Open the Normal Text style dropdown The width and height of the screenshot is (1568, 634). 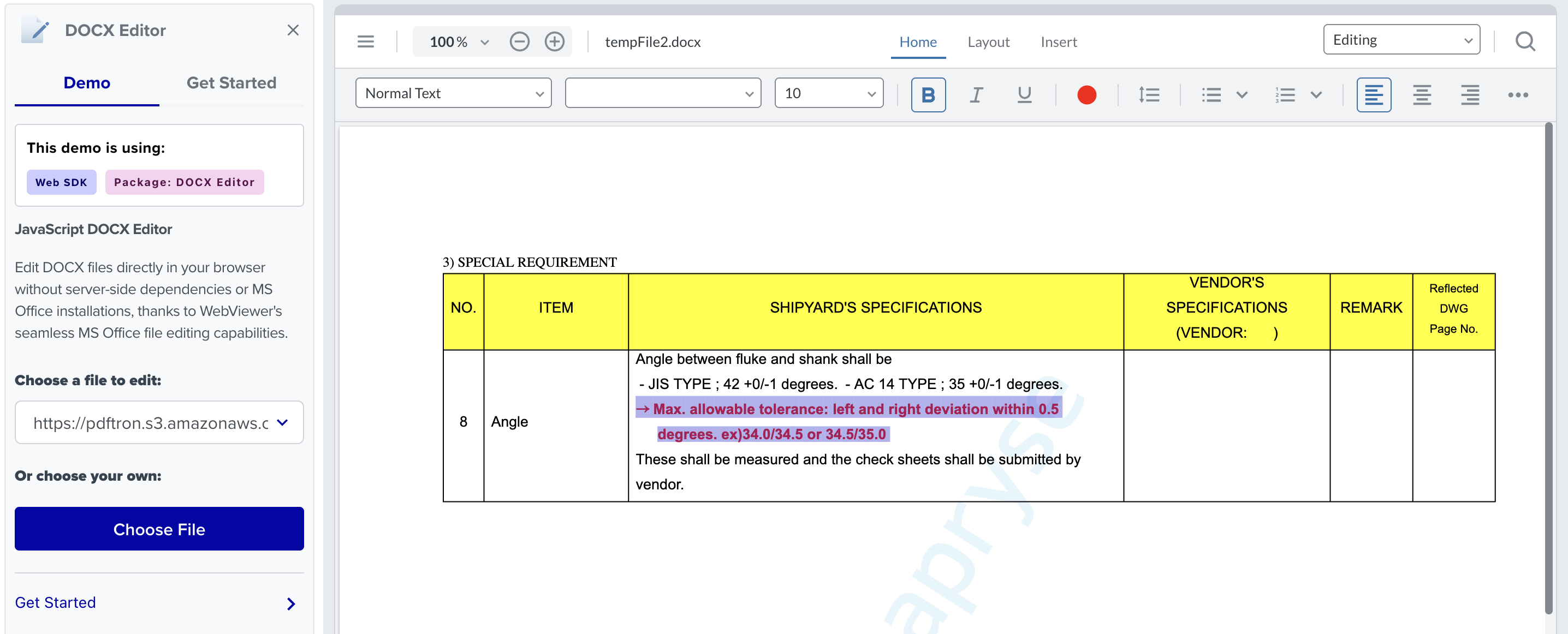tap(453, 93)
